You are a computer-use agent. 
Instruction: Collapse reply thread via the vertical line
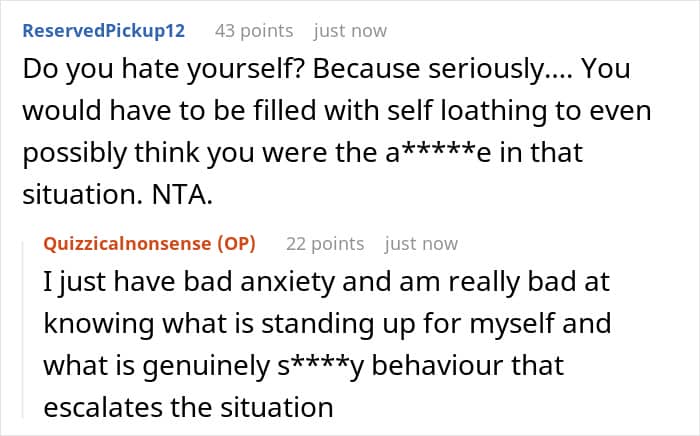[x=23, y=329]
